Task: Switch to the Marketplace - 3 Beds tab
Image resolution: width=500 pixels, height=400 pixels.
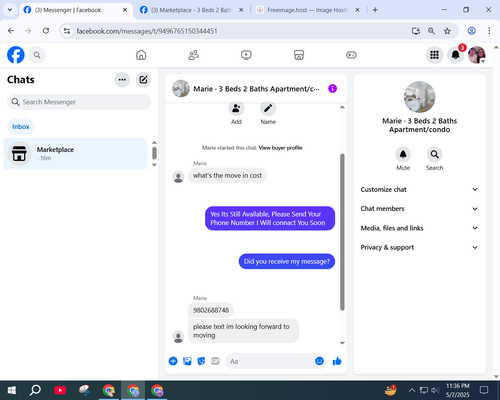Action: click(x=192, y=10)
